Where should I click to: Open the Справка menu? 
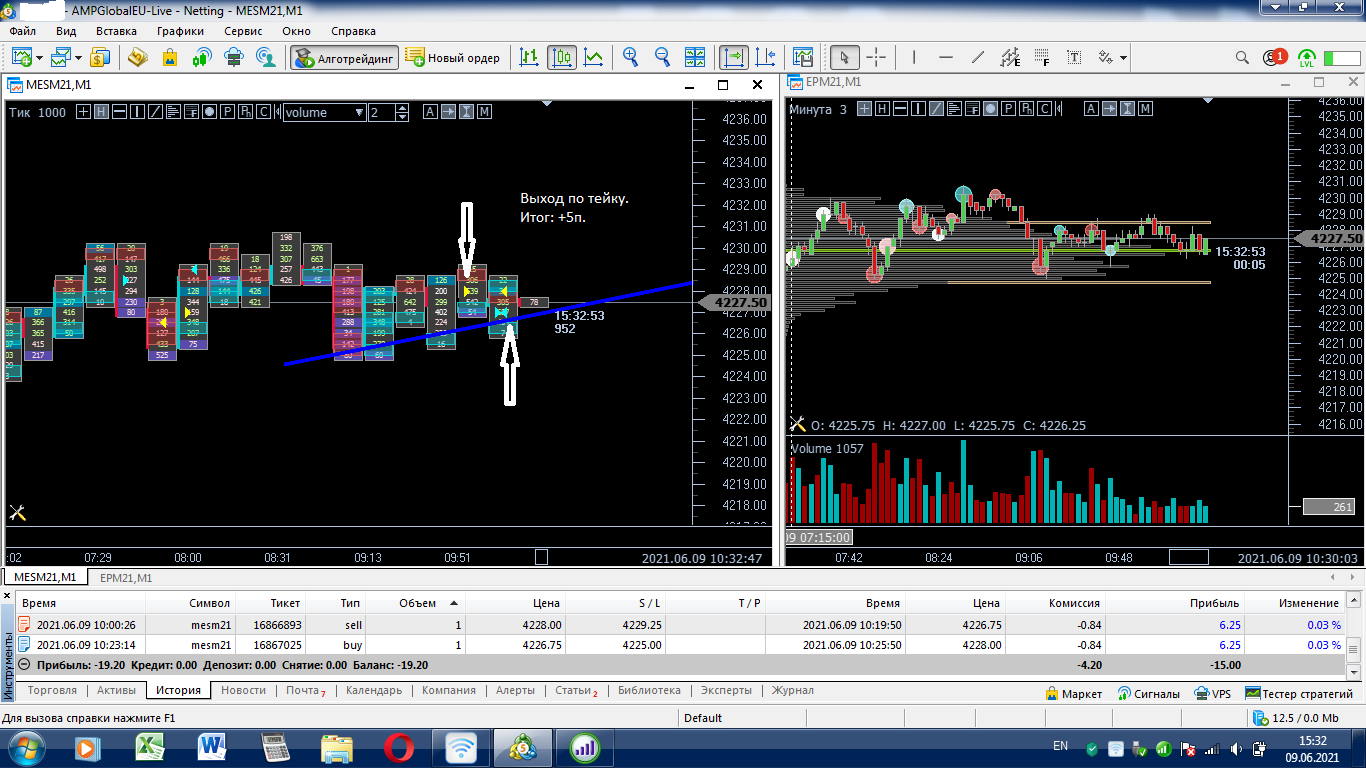(x=353, y=31)
